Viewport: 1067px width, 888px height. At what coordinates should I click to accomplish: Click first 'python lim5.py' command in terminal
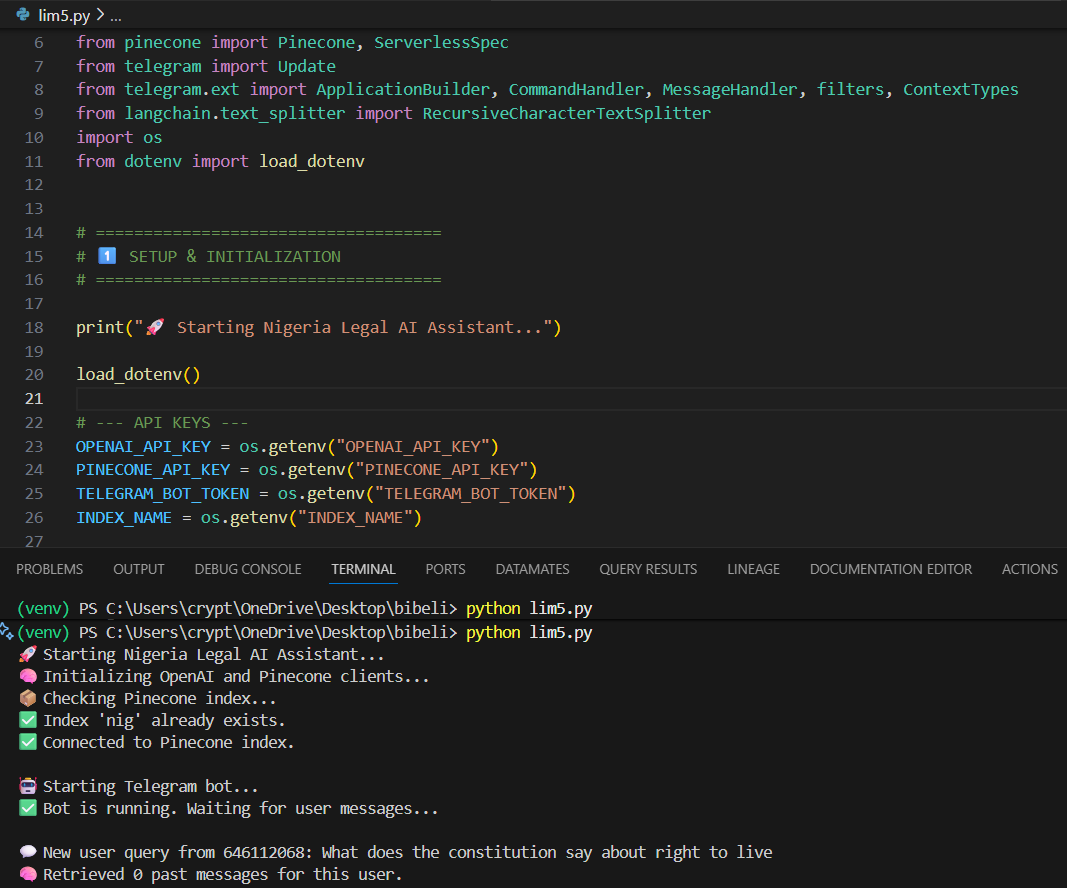tap(529, 608)
